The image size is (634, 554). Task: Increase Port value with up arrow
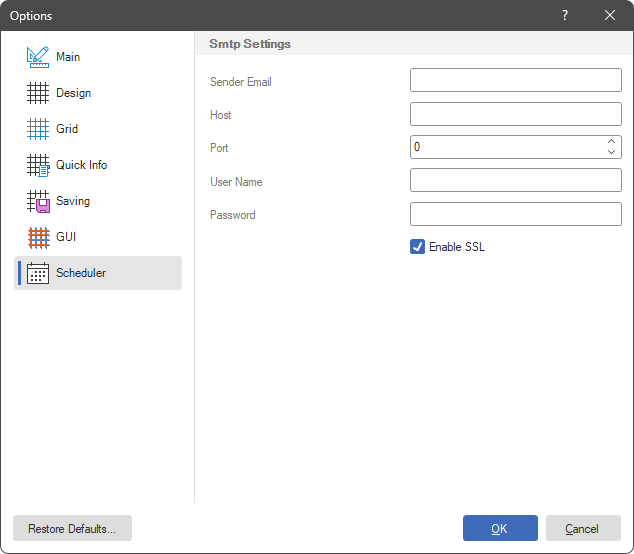point(611,142)
